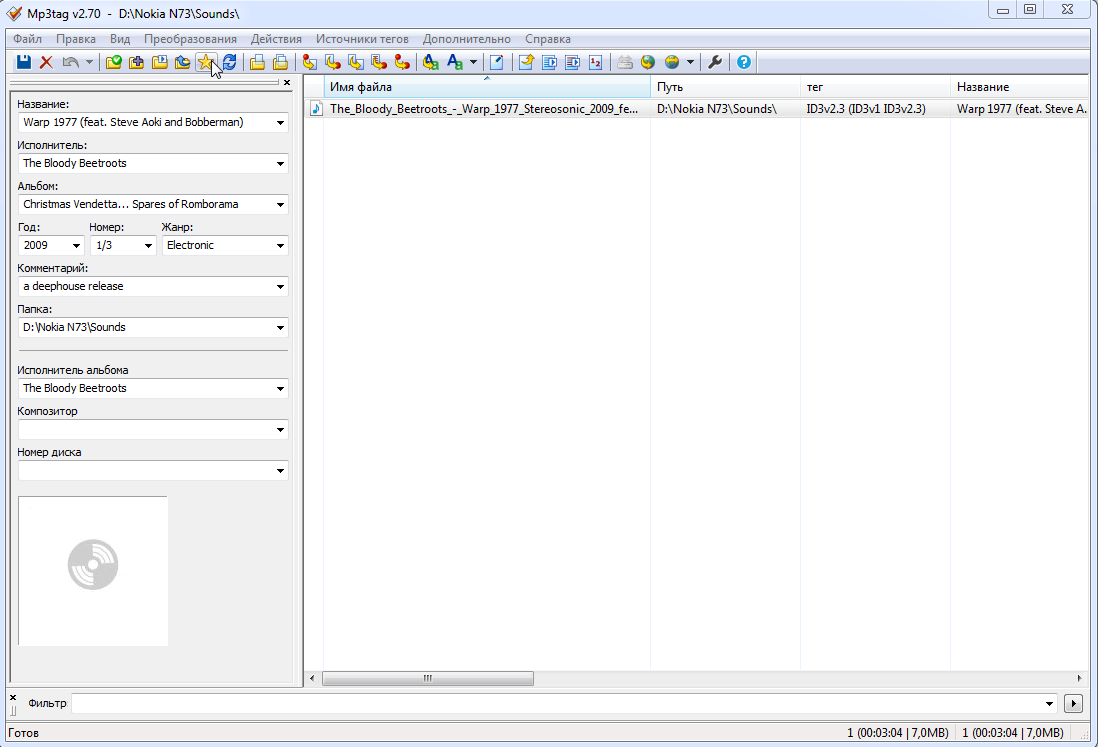Expand the Год dropdown showing 2009
The image size is (1098, 747).
click(76, 246)
